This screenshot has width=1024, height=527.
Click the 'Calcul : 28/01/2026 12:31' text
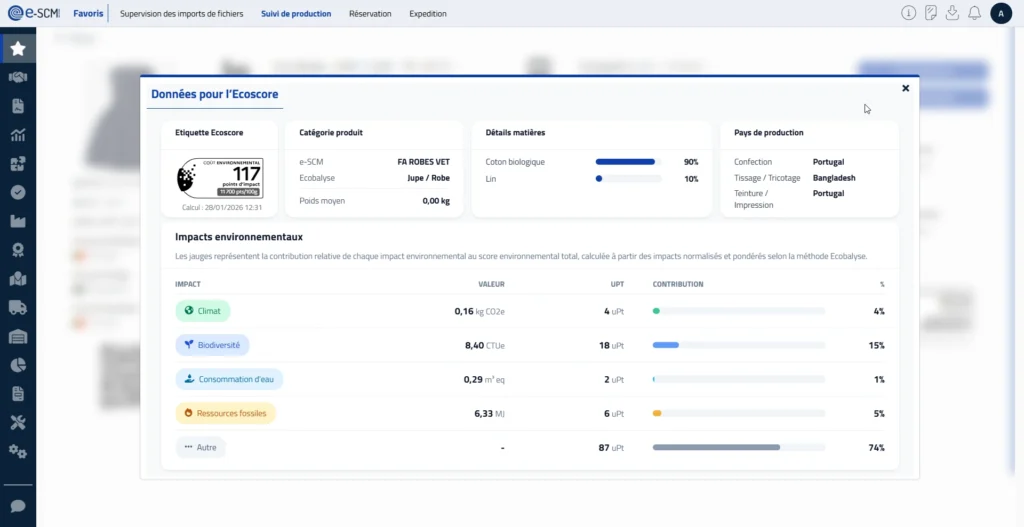tap(222, 208)
